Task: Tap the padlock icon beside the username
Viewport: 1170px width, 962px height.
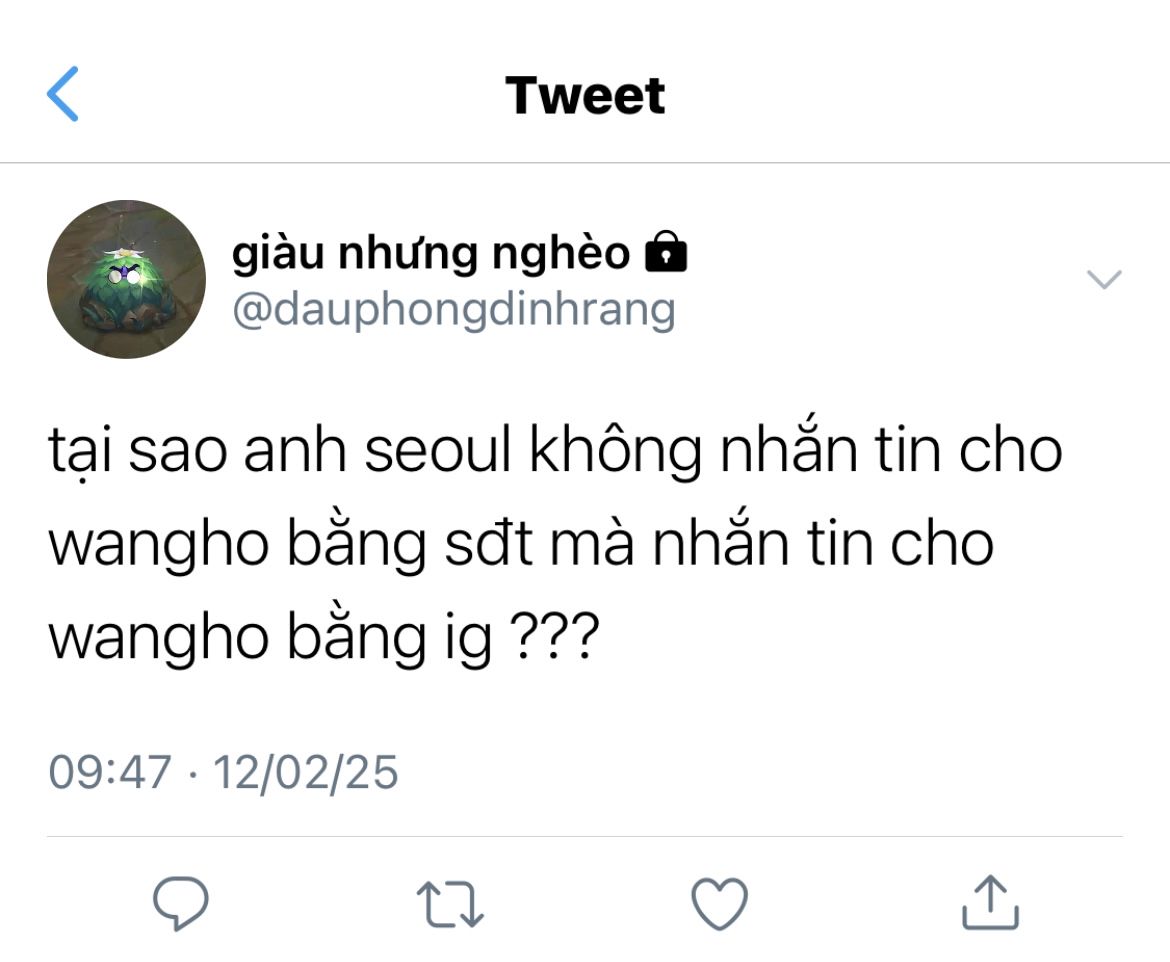Action: point(666,252)
